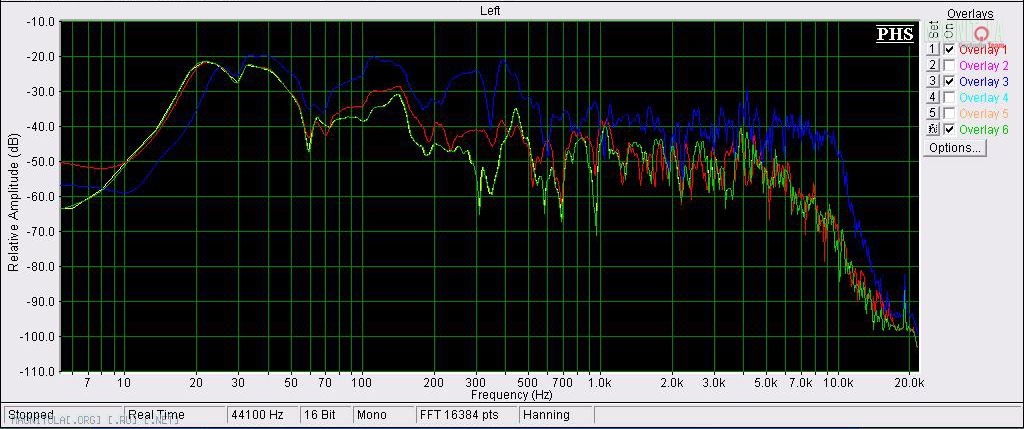Enable the Overlay 5 checkbox
The height and width of the screenshot is (429, 1024).
[x=949, y=113]
